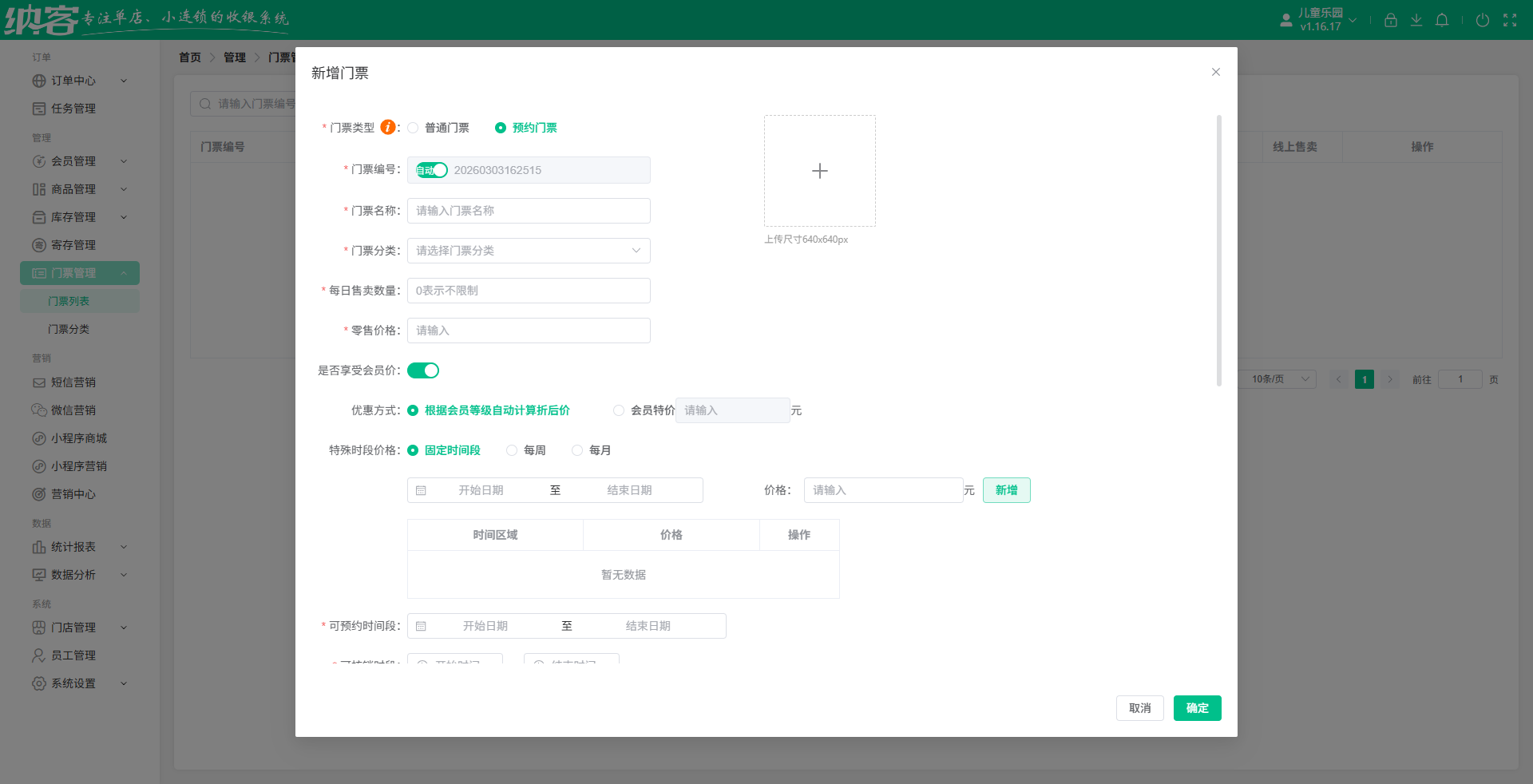
Task: Click the screen lock icon in the header
Action: pos(1390,20)
